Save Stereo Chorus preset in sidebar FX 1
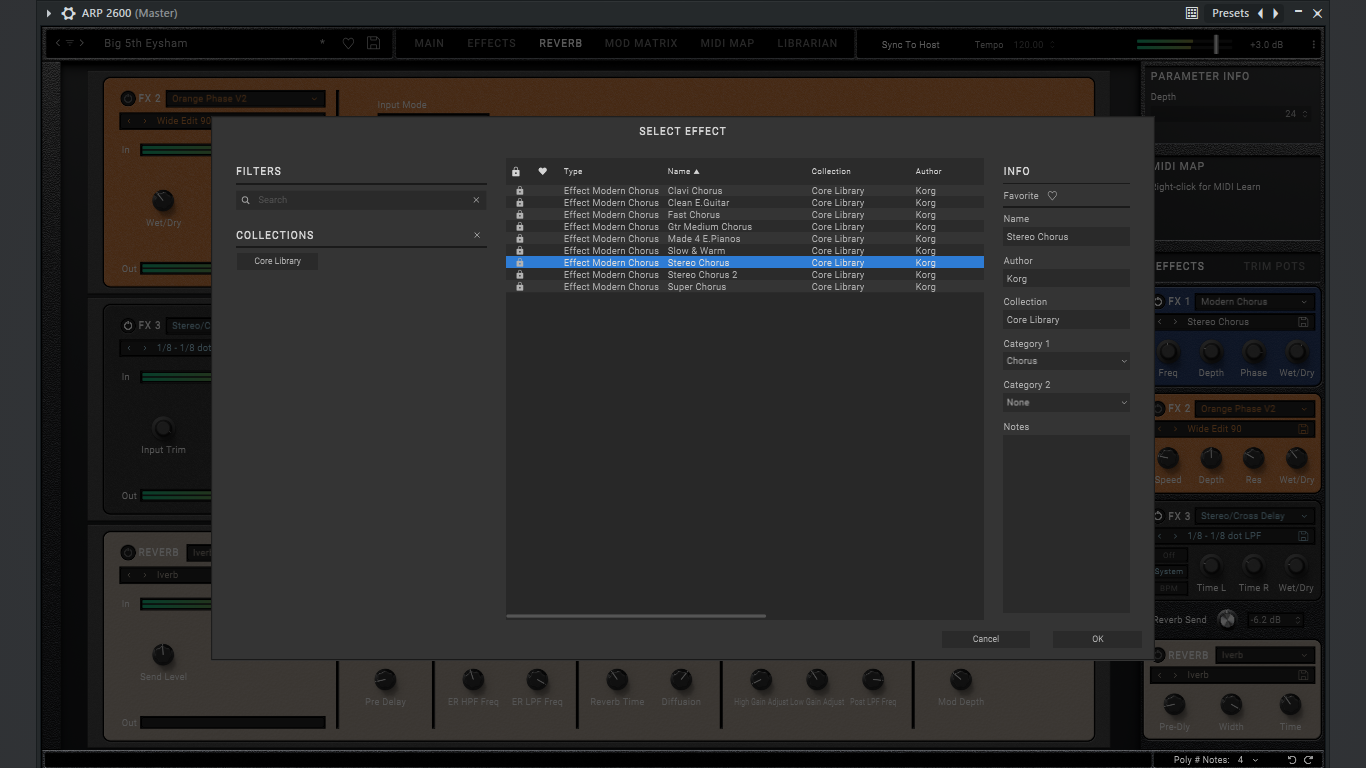Image resolution: width=1366 pixels, height=768 pixels. (1303, 322)
